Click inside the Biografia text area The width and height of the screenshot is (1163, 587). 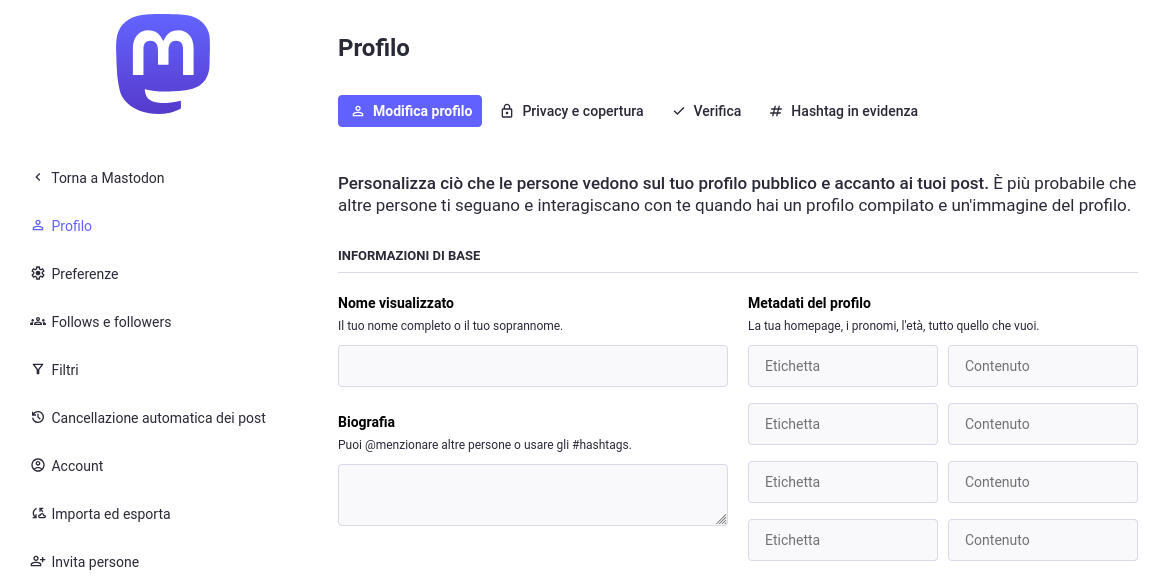(x=530, y=494)
